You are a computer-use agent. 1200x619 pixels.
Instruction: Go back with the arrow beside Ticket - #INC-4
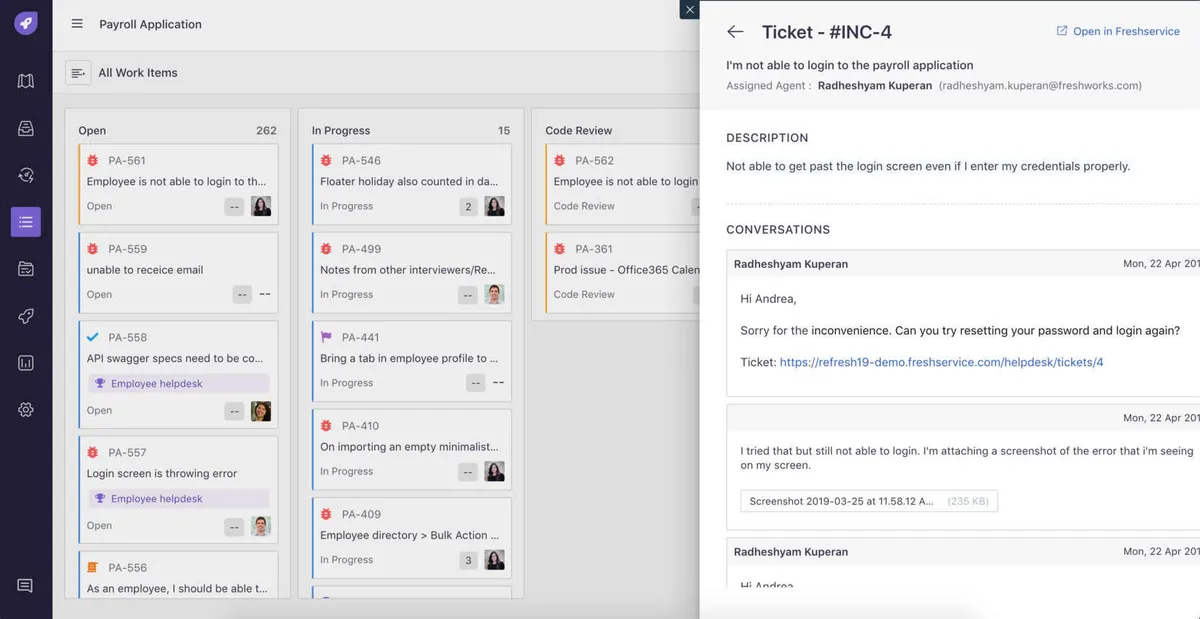click(735, 32)
